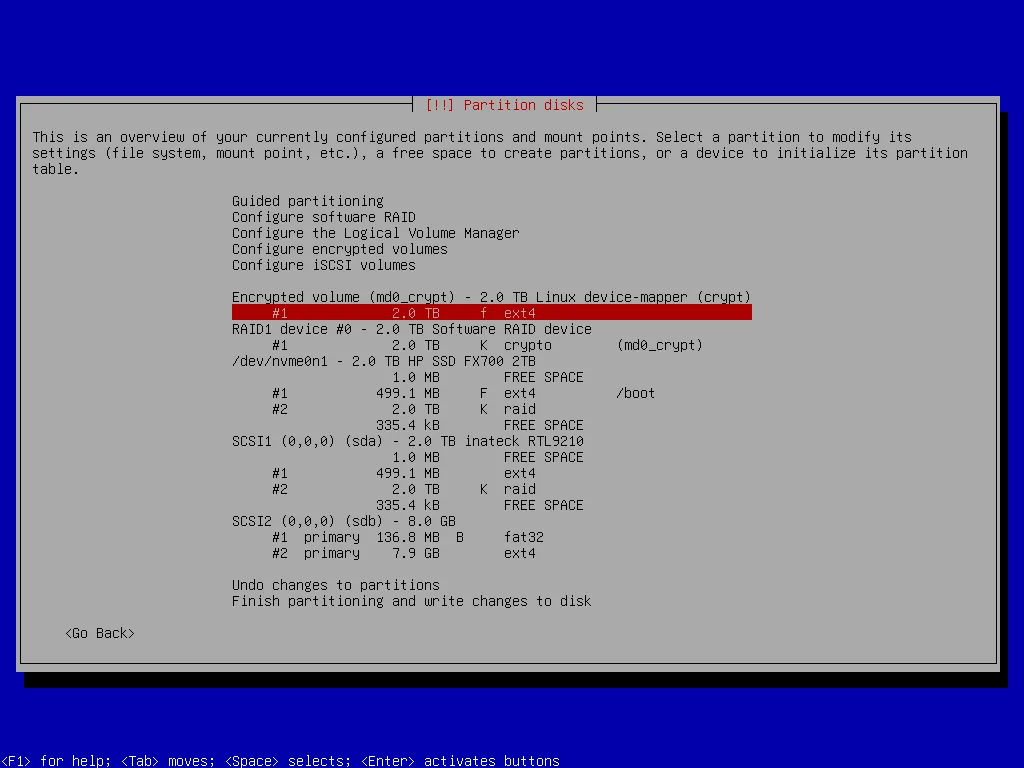Select /dev/nvme0n1 HP SSD FX700 disk
1024x768 pixels.
pos(383,361)
